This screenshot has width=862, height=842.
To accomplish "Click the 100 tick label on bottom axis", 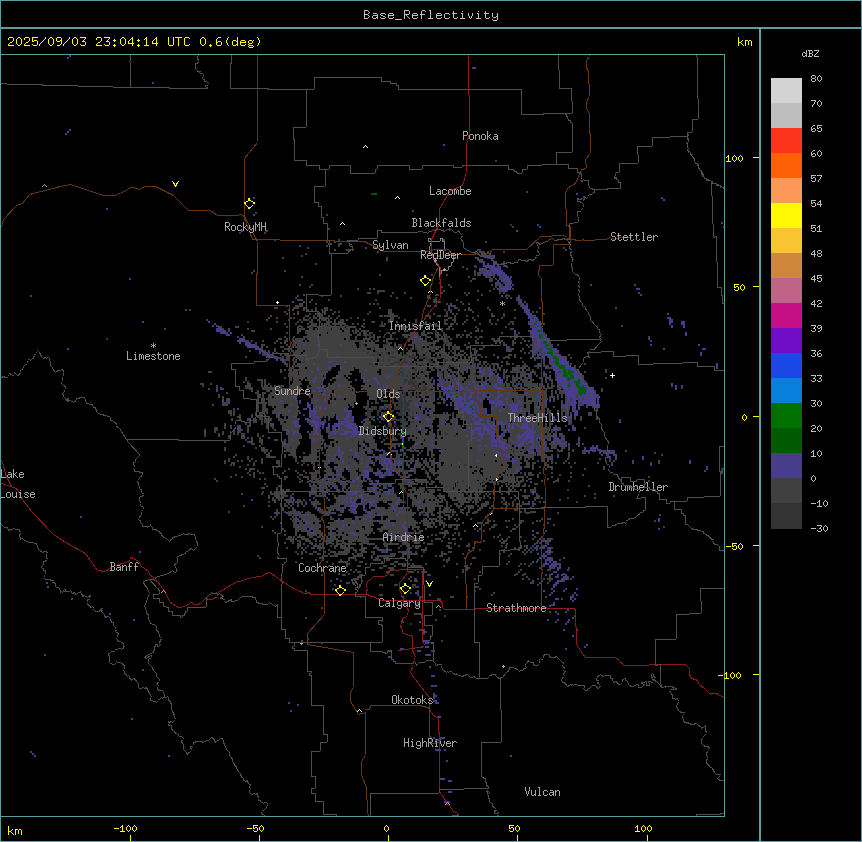I will [643, 828].
